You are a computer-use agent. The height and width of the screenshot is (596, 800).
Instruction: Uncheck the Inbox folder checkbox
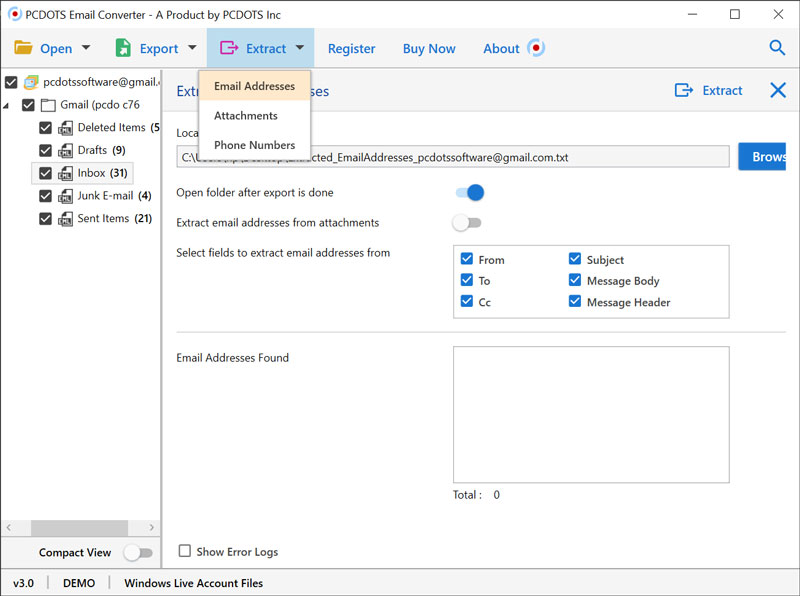tap(45, 173)
